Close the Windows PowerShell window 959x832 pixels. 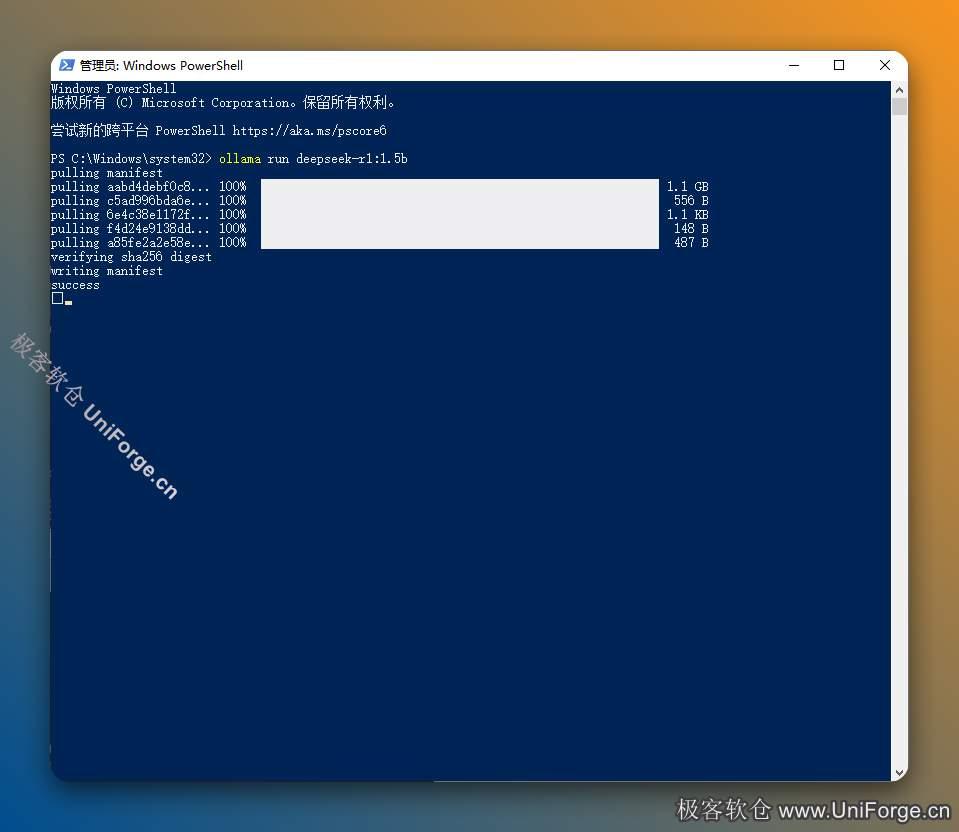click(x=884, y=65)
